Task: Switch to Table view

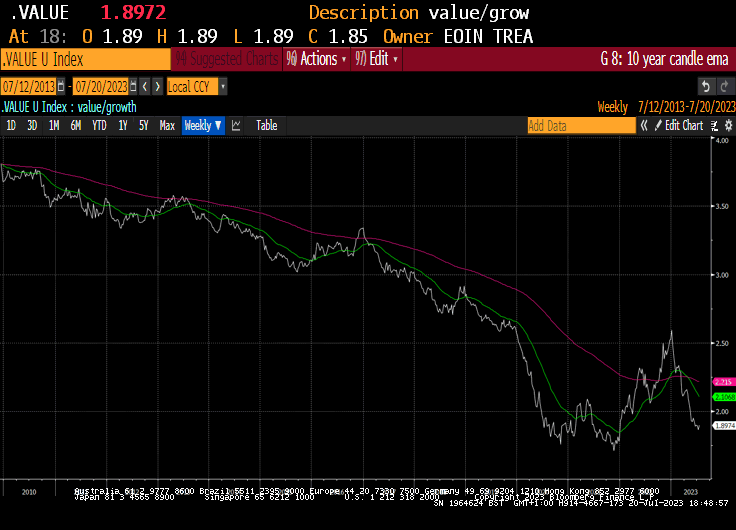Action: pyautogui.click(x=267, y=125)
